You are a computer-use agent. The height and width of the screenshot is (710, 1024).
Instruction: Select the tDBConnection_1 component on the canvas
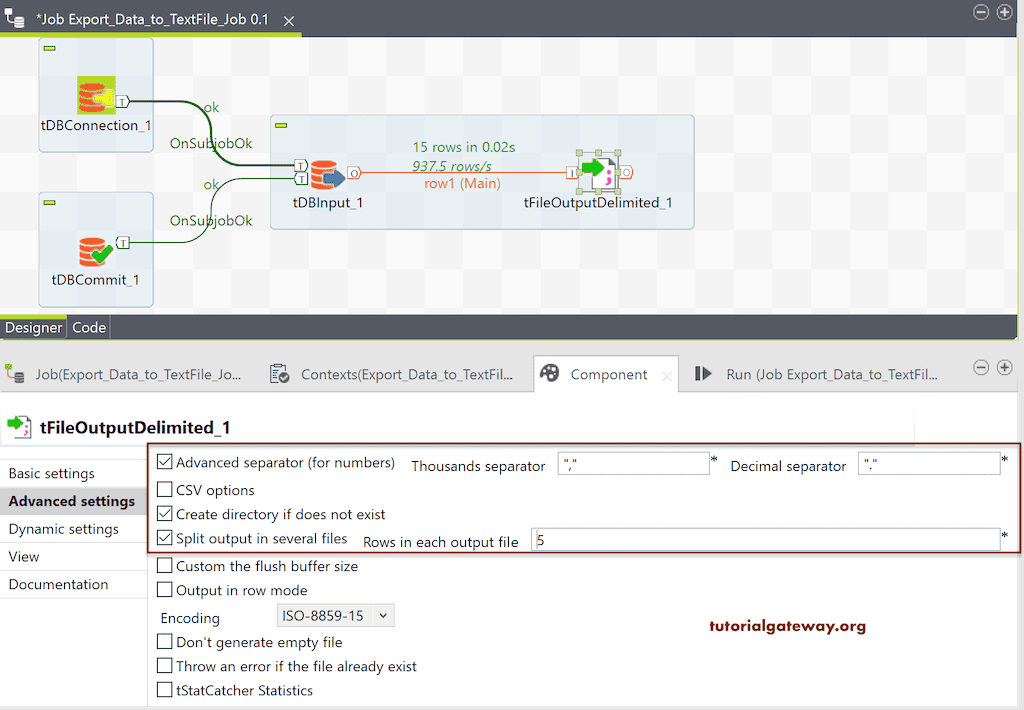95,94
